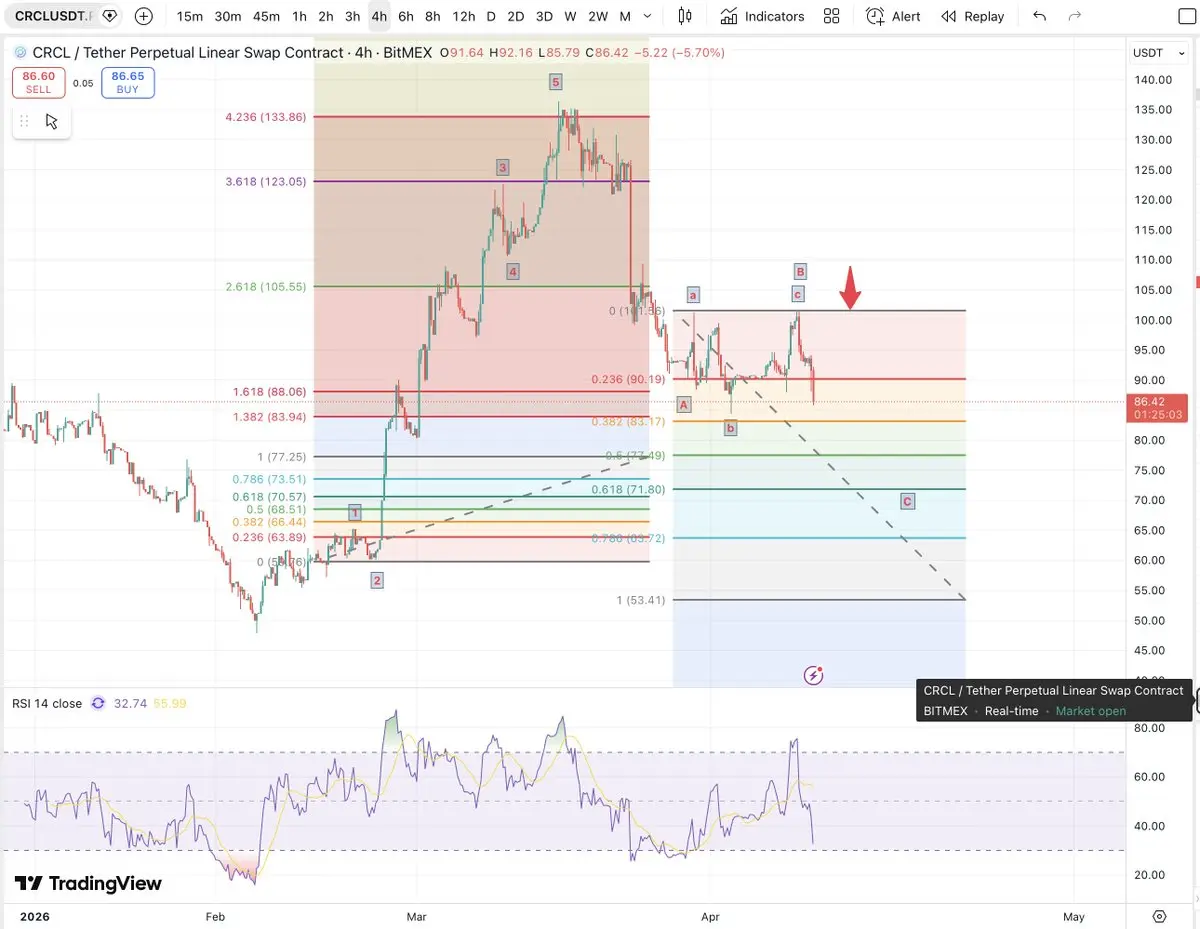
Task: Select the 3h timeframe
Action: tap(352, 16)
